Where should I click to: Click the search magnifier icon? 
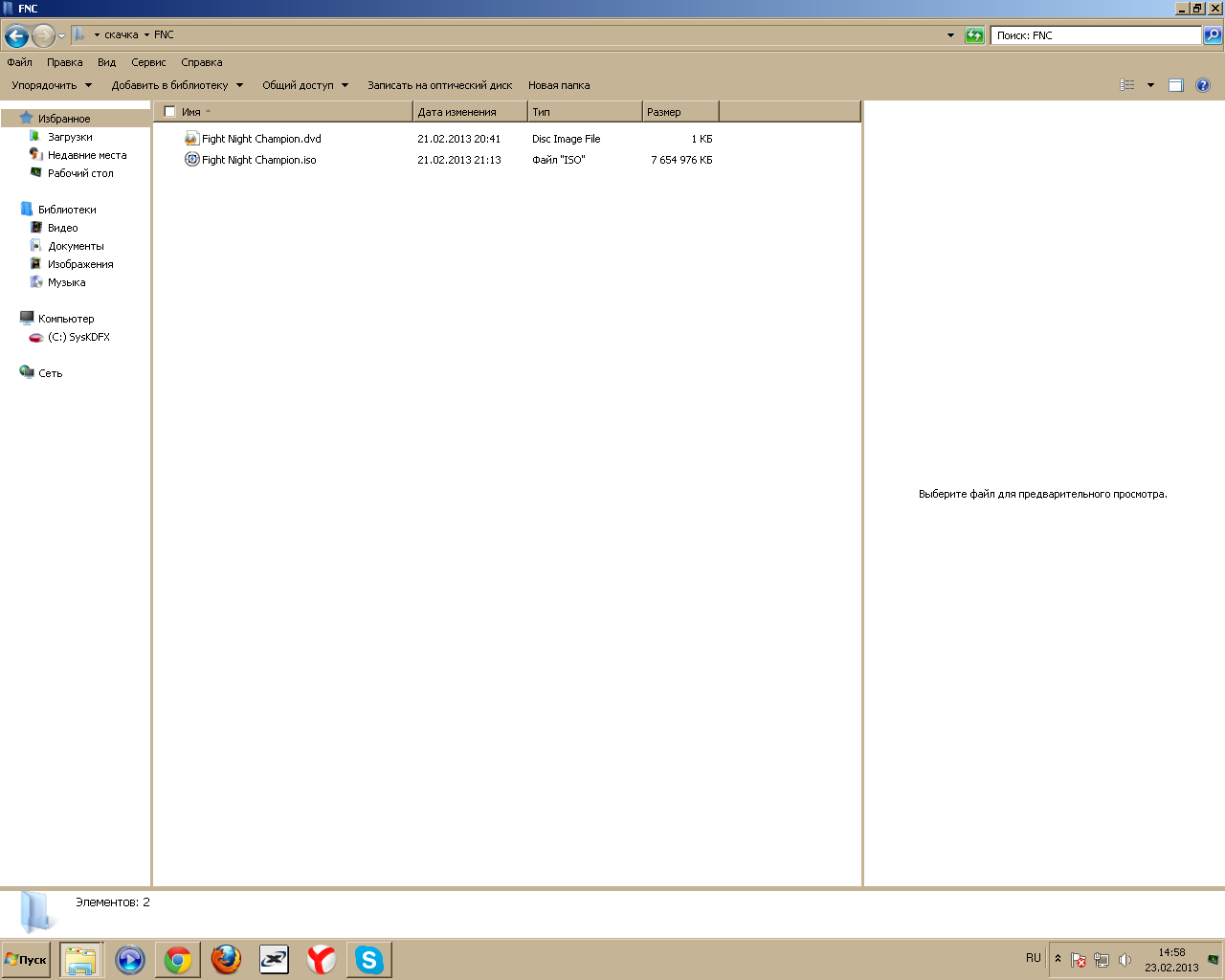pos(1213,35)
